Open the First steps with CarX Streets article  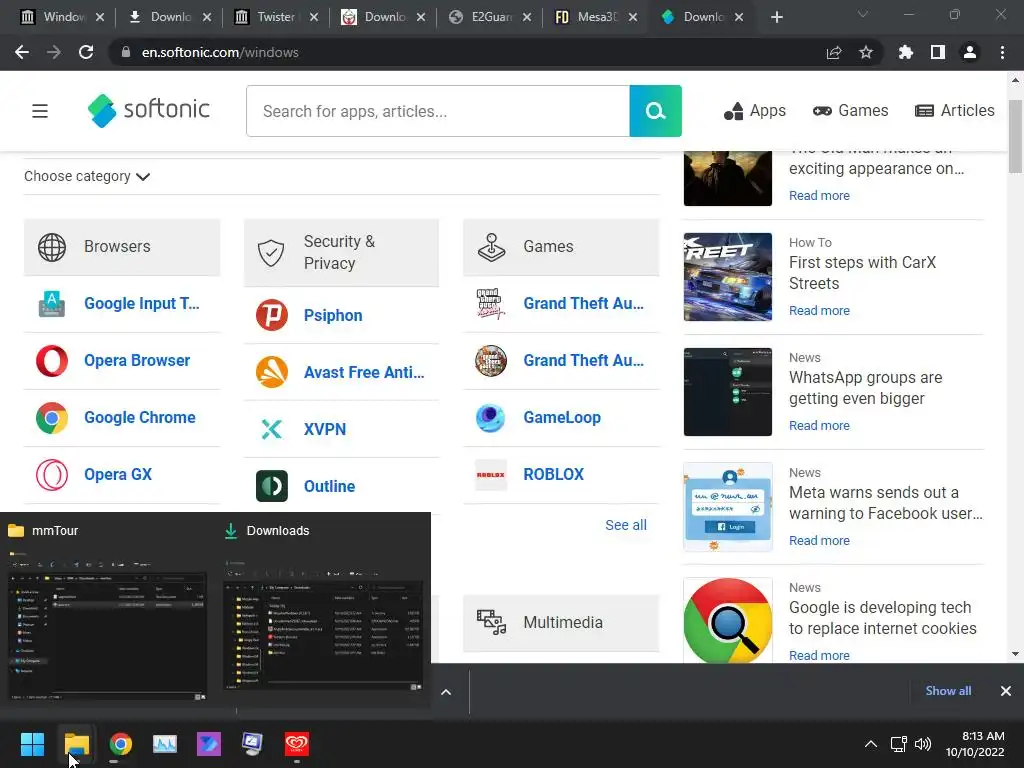click(x=862, y=273)
